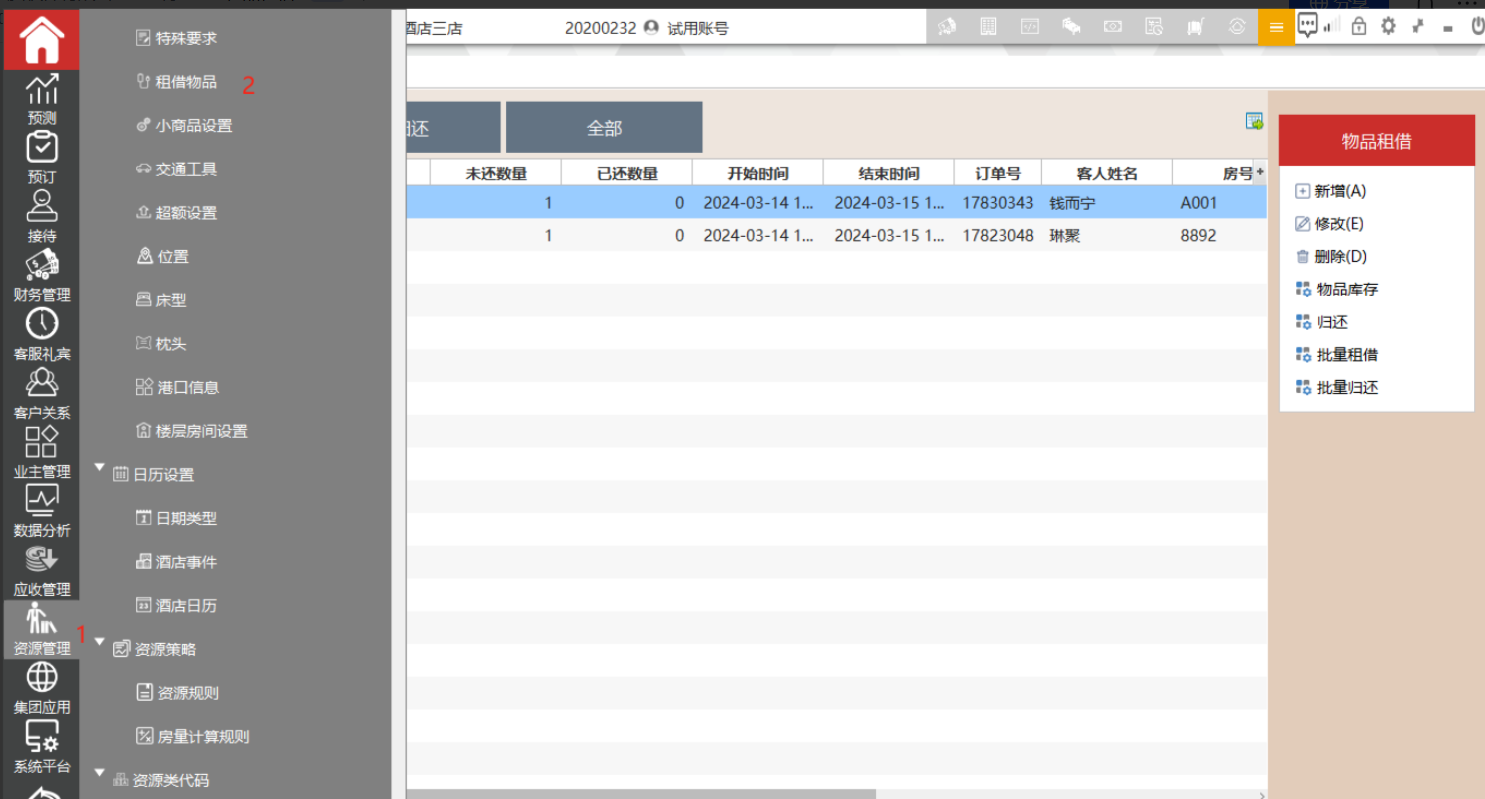Collapse the 资源类代码 tree section

coord(100,773)
